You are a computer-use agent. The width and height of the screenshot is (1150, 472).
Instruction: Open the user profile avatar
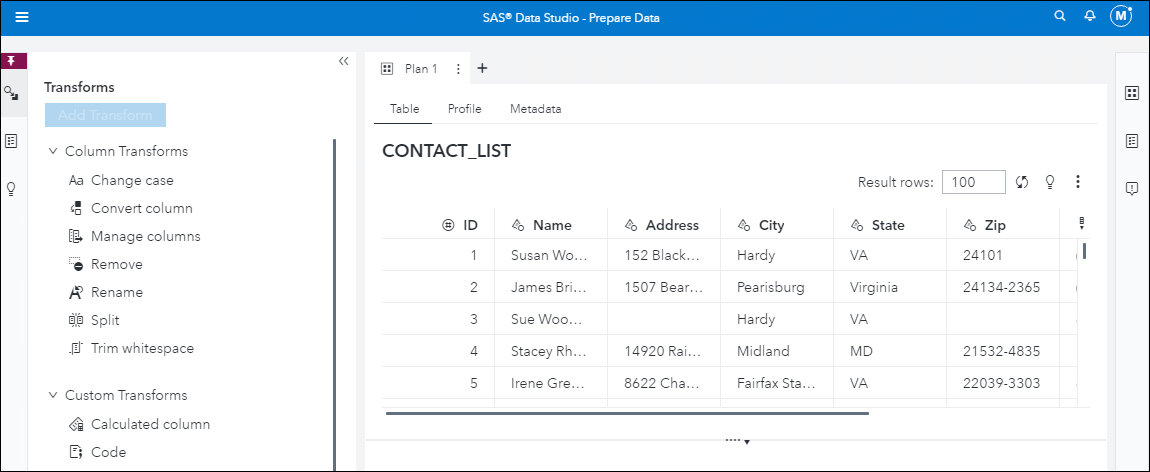[x=1121, y=17]
